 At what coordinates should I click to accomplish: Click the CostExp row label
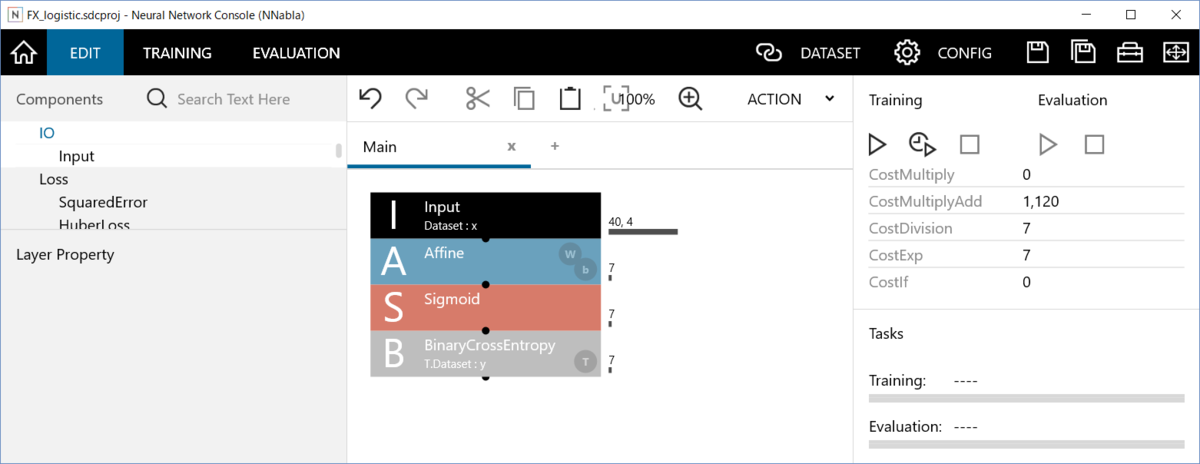pos(896,255)
